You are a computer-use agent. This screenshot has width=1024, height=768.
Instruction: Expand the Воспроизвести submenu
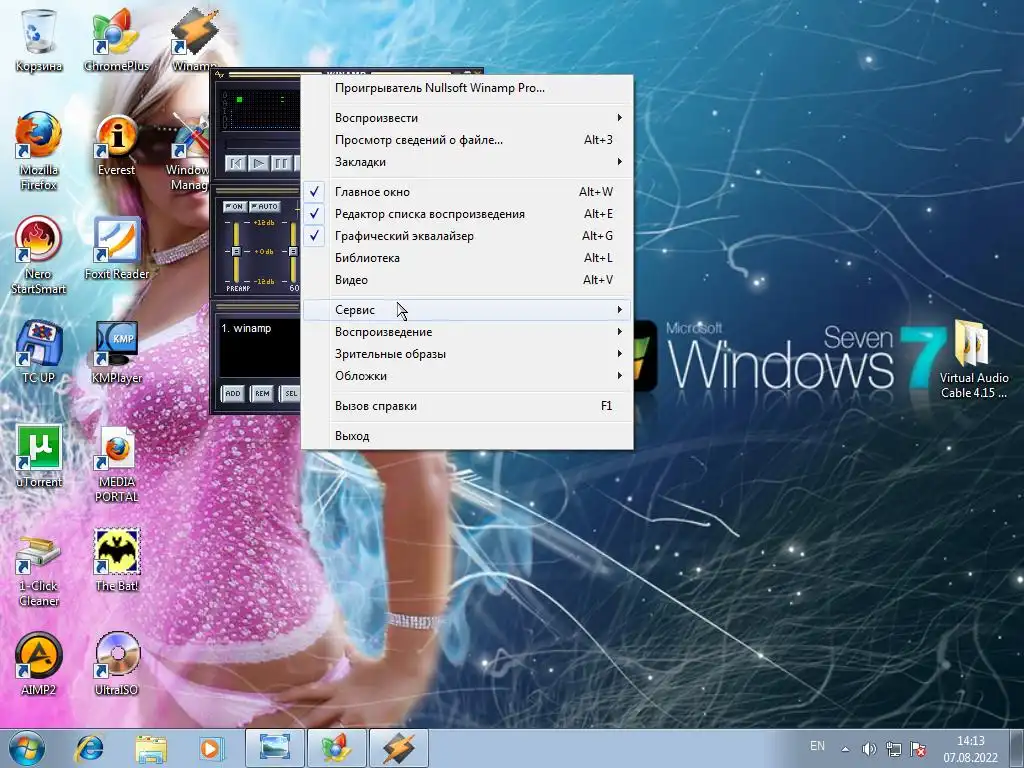(x=466, y=118)
